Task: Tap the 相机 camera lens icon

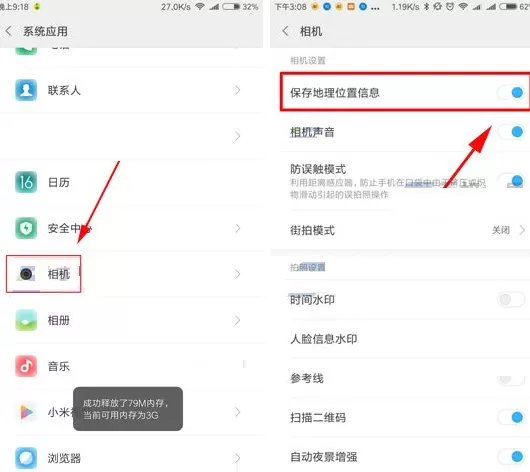Action: click(26, 274)
